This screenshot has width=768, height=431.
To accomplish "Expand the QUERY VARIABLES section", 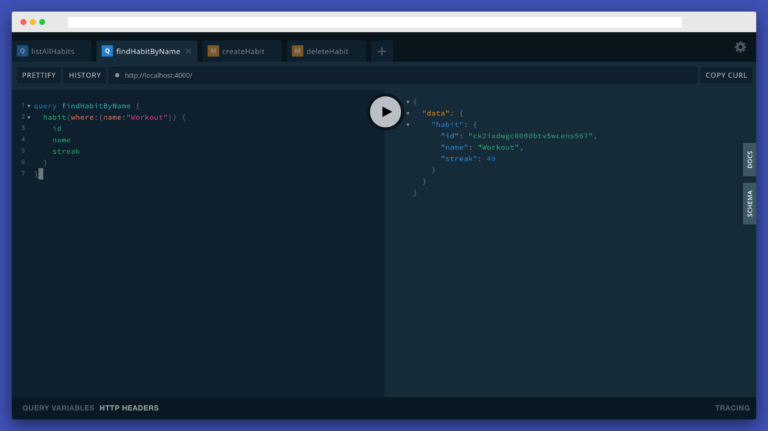I will point(58,408).
